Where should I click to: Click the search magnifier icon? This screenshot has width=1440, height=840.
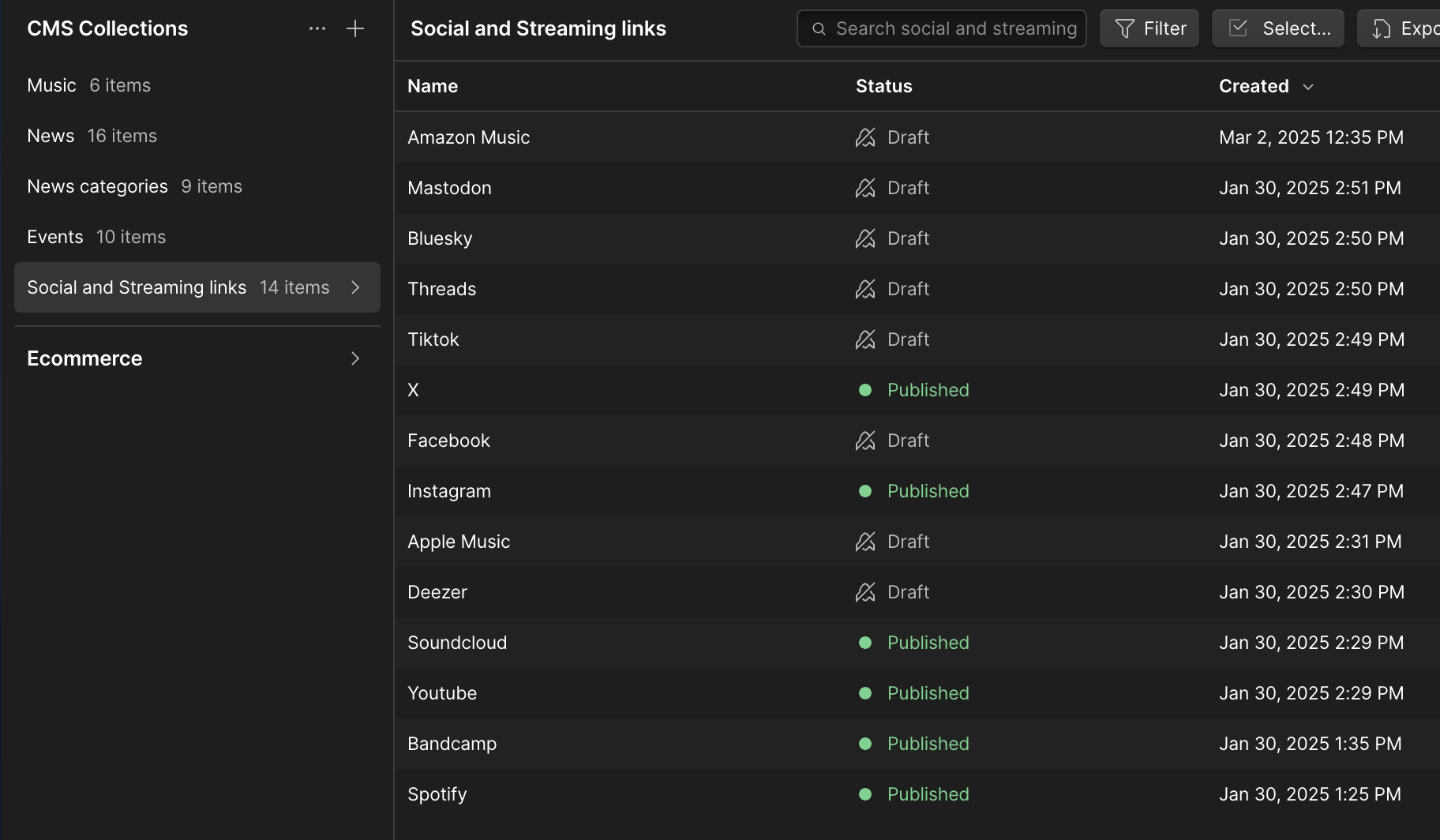[819, 28]
